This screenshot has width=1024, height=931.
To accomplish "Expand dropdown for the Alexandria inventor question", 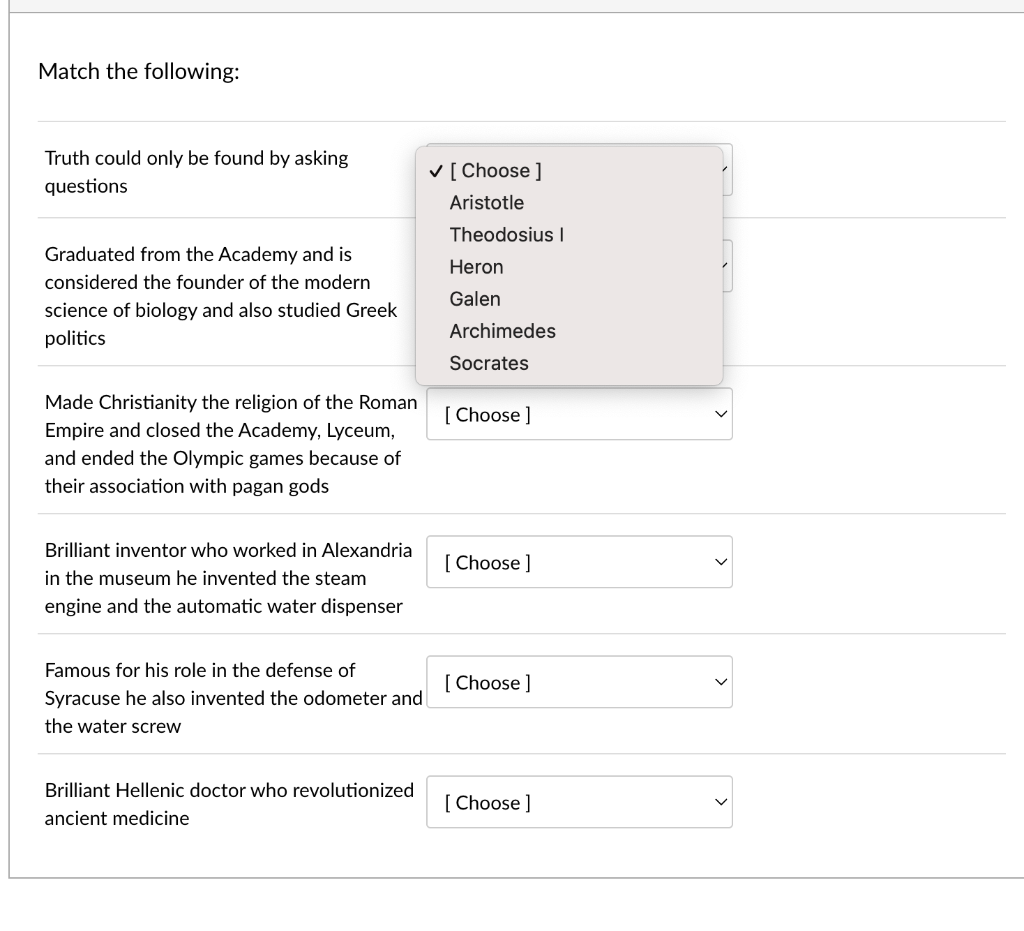I will click(x=579, y=562).
